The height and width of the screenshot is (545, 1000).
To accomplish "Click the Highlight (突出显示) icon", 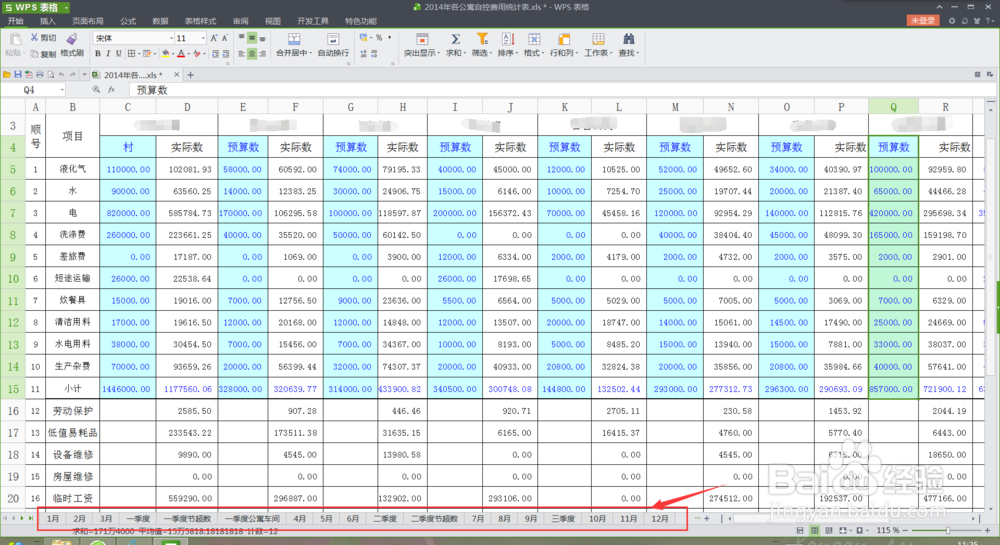I will point(422,40).
